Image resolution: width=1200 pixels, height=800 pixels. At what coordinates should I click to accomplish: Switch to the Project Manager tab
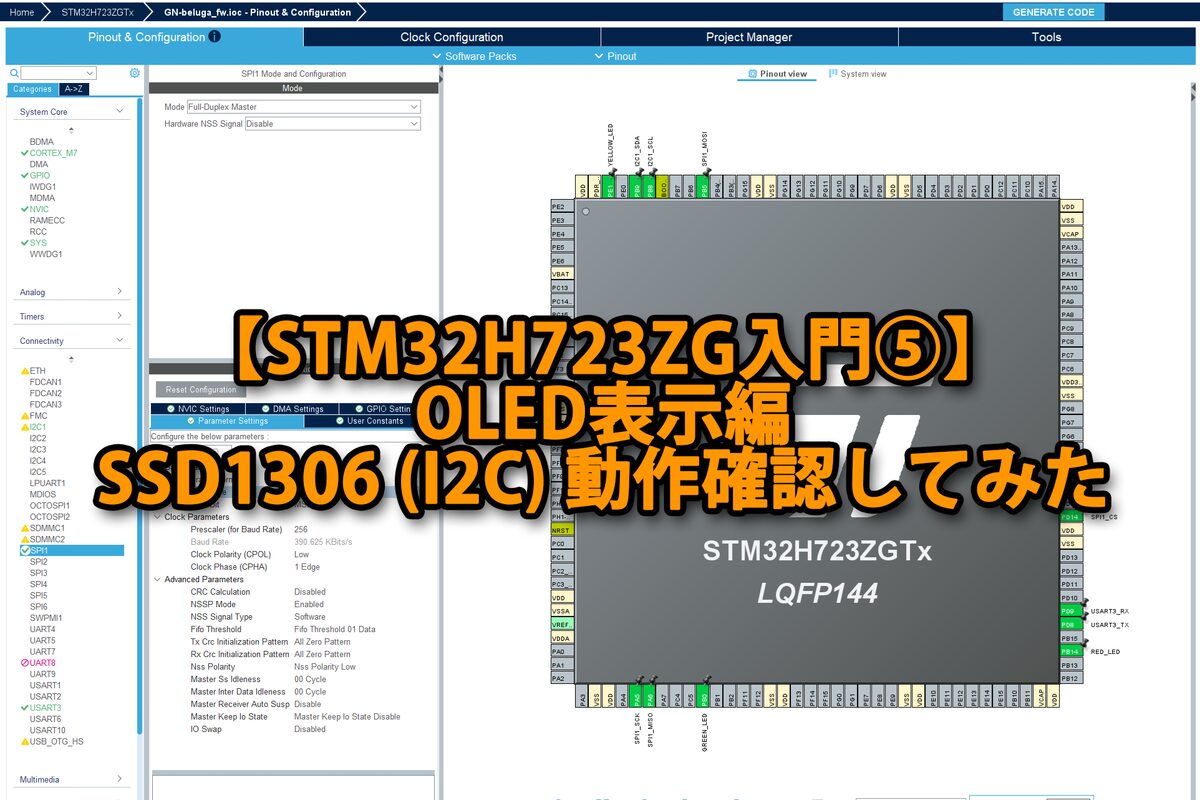click(x=749, y=37)
